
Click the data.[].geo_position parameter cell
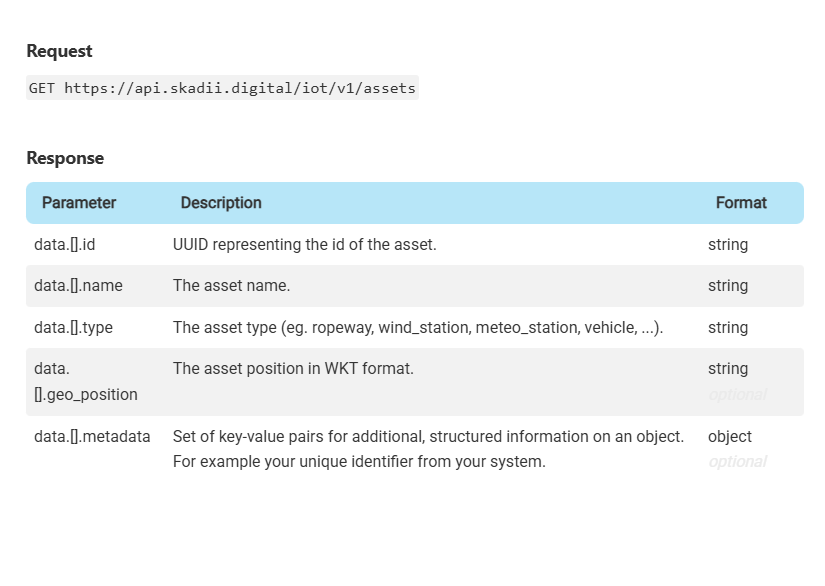click(85, 382)
